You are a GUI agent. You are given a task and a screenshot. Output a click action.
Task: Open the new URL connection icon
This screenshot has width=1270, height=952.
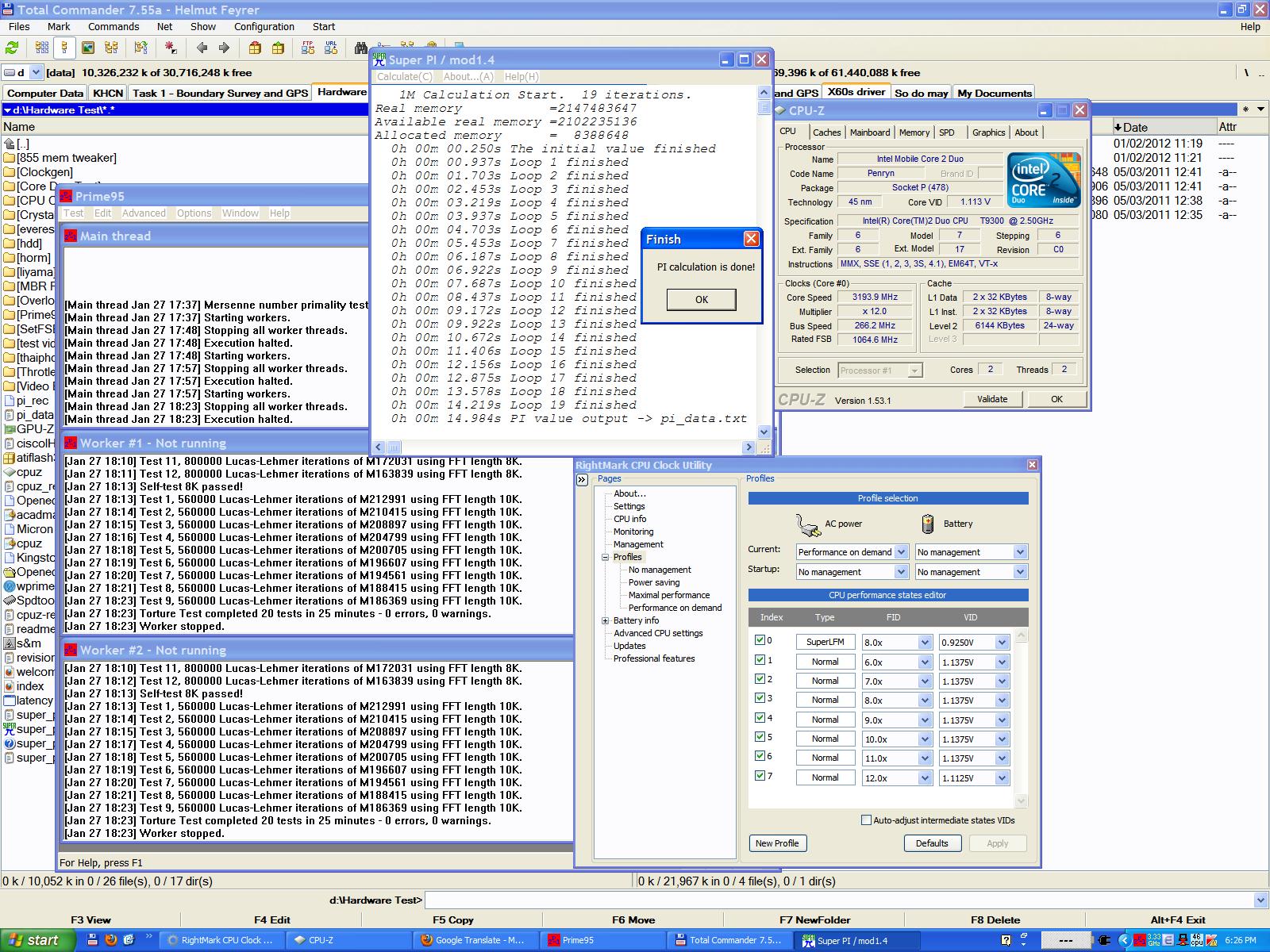331,48
